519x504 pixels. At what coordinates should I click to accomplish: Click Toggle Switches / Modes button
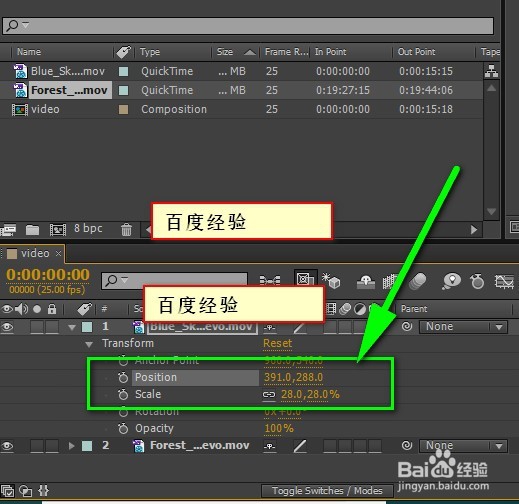[x=327, y=491]
